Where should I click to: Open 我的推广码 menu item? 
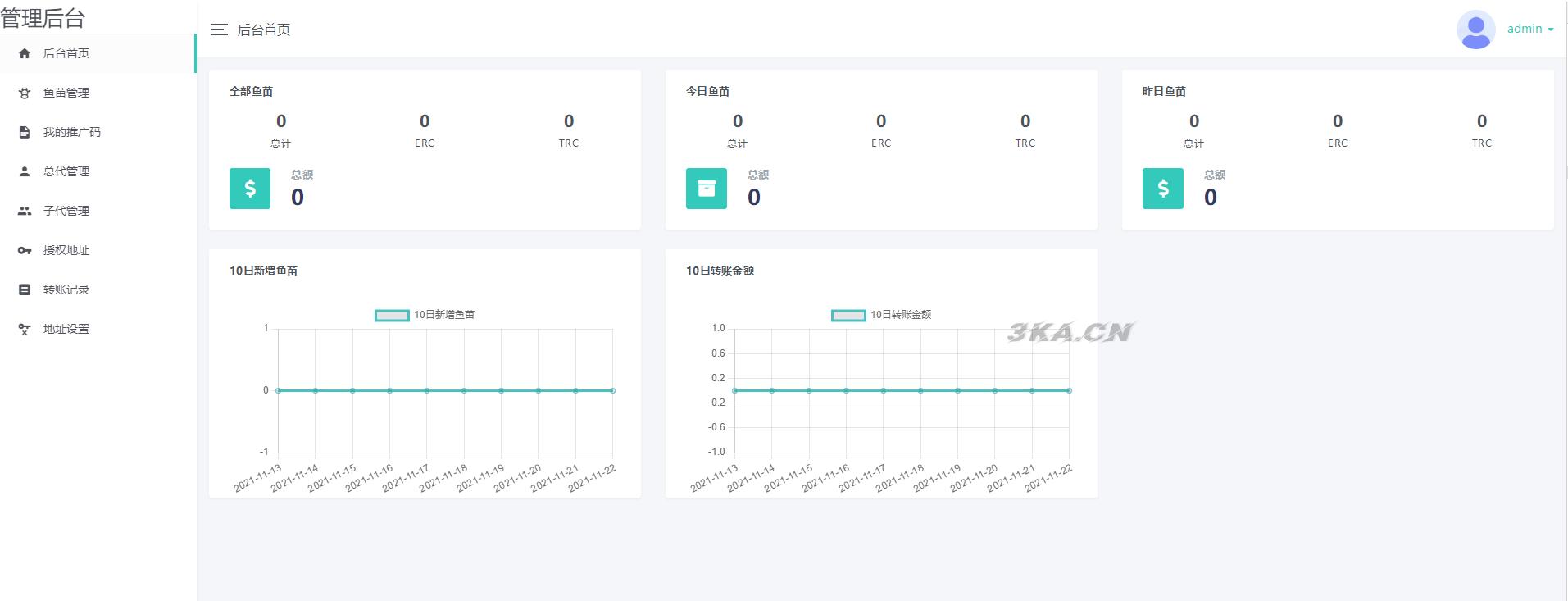98,132
